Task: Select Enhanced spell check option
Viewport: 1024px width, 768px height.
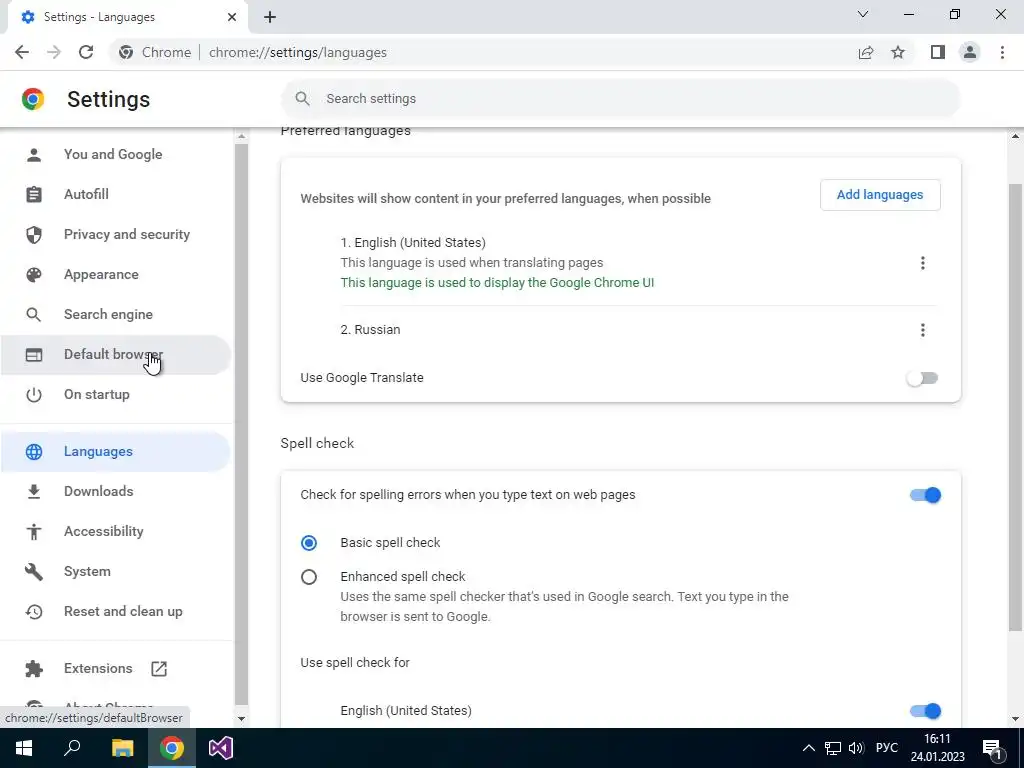Action: [309, 577]
